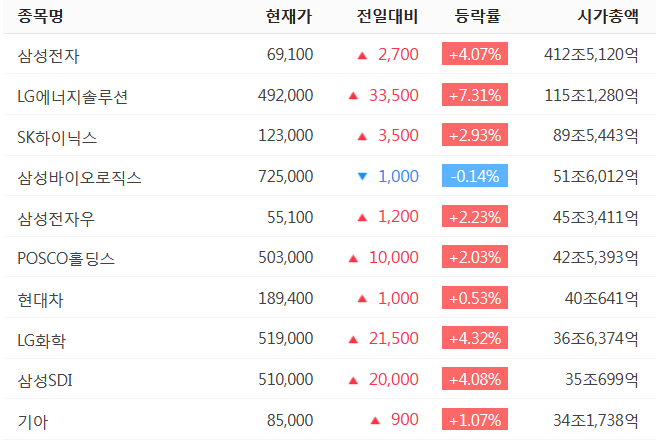The width and height of the screenshot is (656, 444).
Task: Open the LG에너지솔루션 stock page
Action: tap(73, 96)
